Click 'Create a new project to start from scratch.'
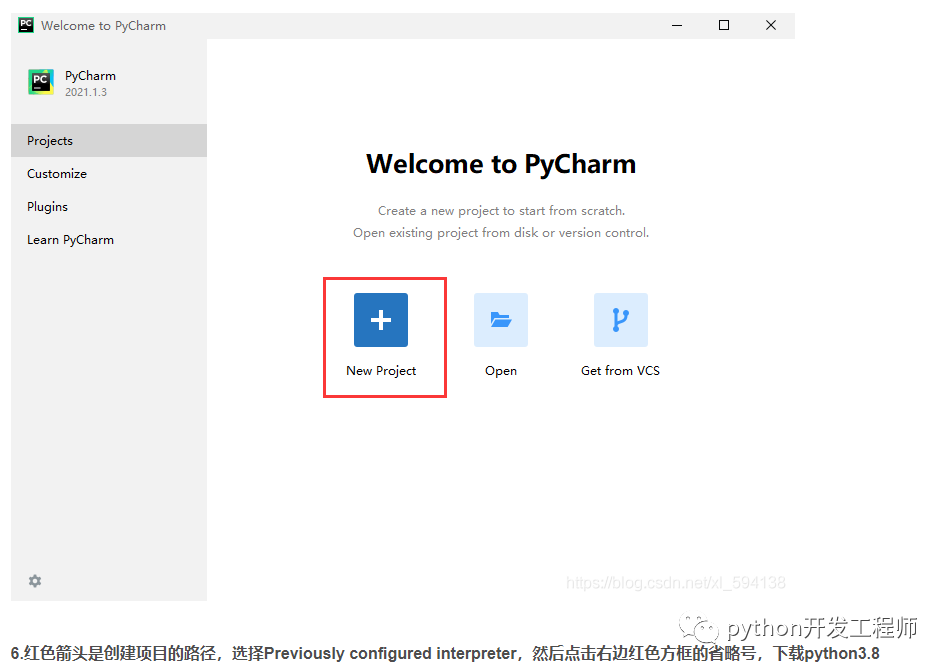Image resolution: width=948 pixels, height=671 pixels. click(x=501, y=210)
